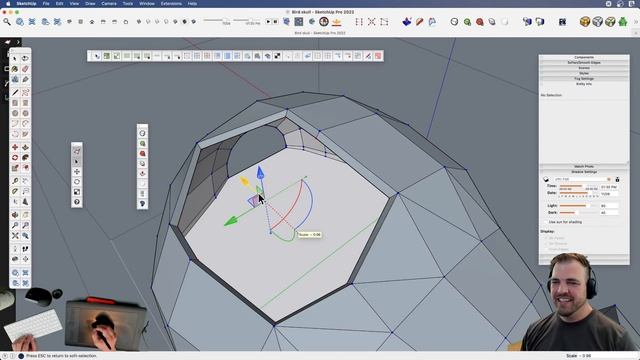Click the Time slider in Shadow Settings
640x360 pixels.
click(578, 186)
